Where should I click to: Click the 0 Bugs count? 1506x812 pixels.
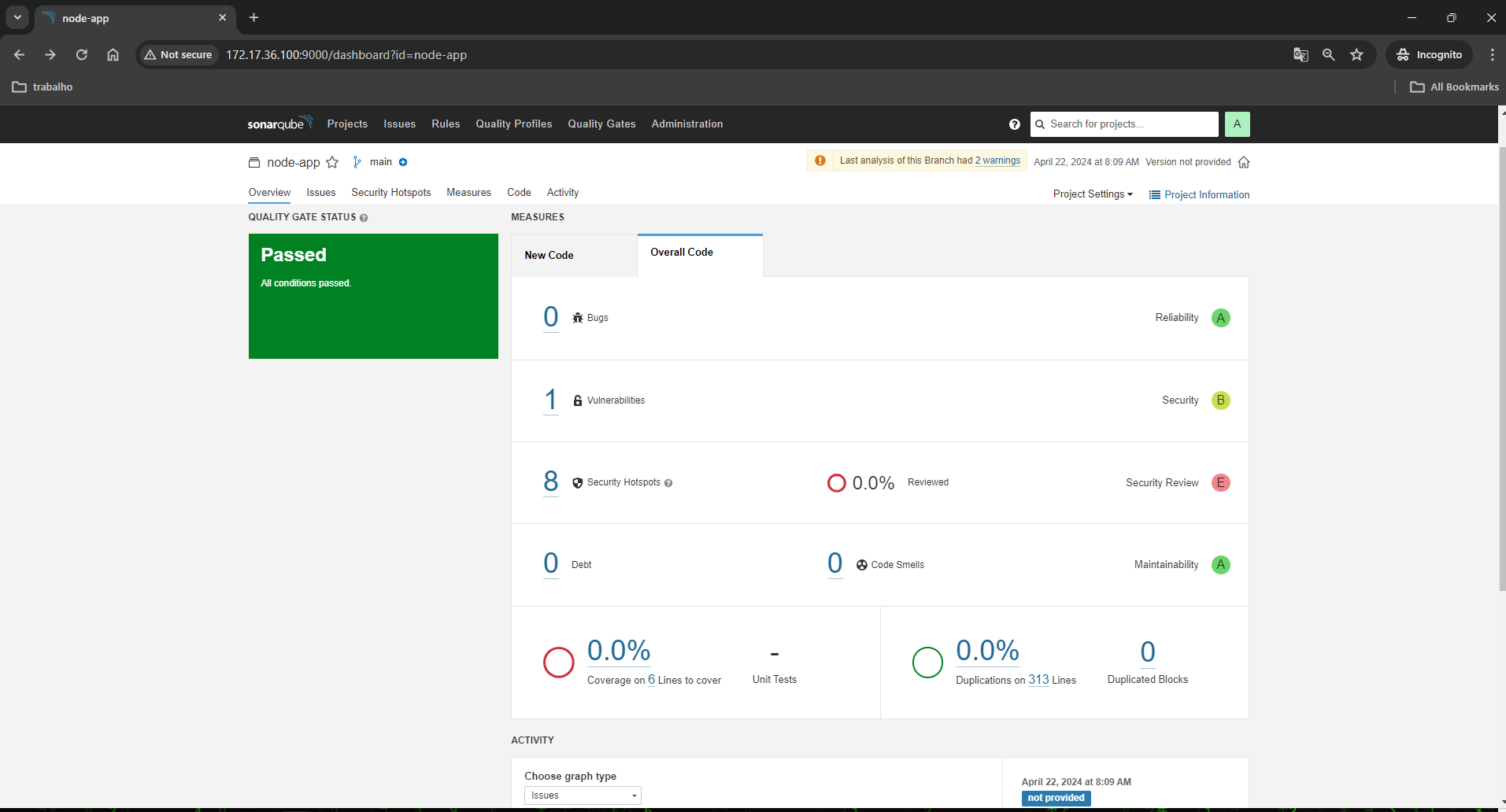pos(551,317)
